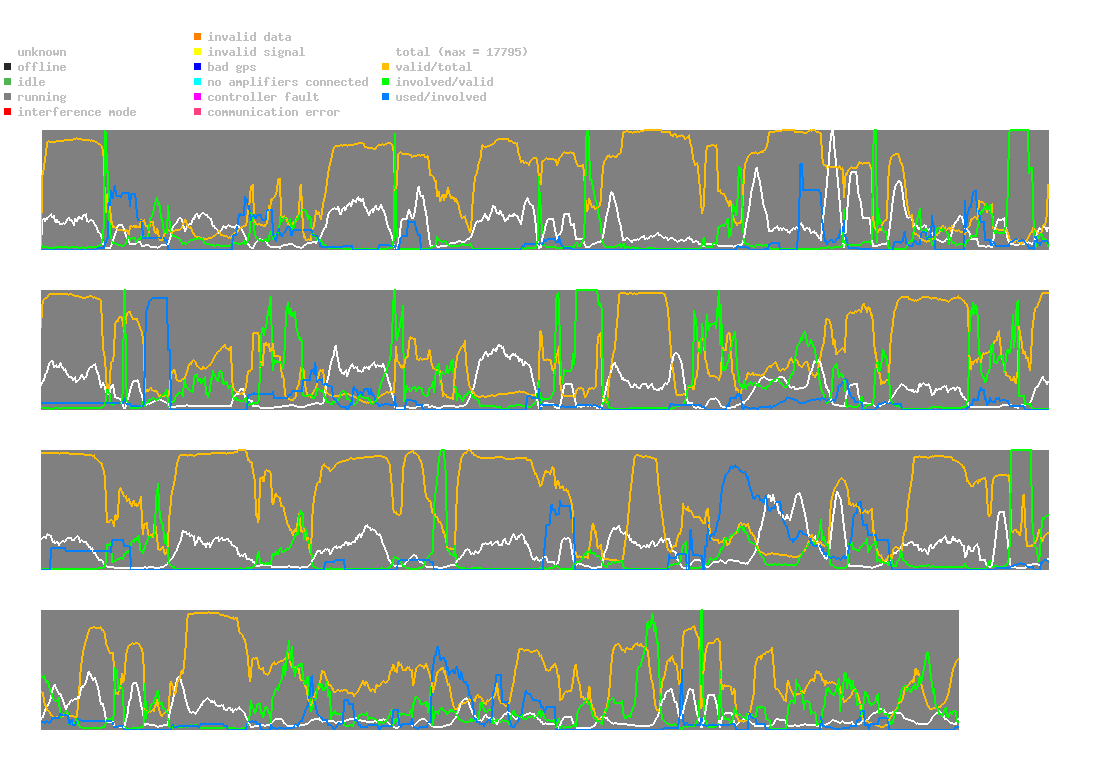1095x764 pixels.
Task: Click the 'unknown' legend label
Action: tap(42, 52)
